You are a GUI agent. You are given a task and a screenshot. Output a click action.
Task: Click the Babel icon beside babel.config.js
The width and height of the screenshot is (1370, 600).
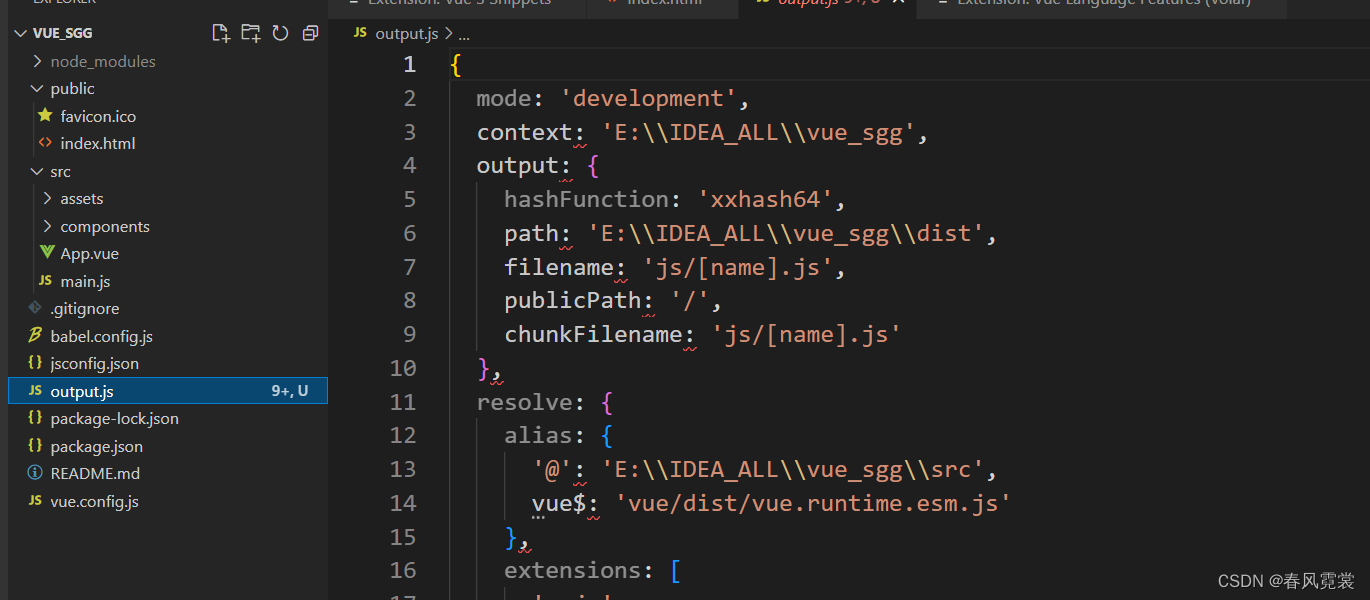click(35, 336)
